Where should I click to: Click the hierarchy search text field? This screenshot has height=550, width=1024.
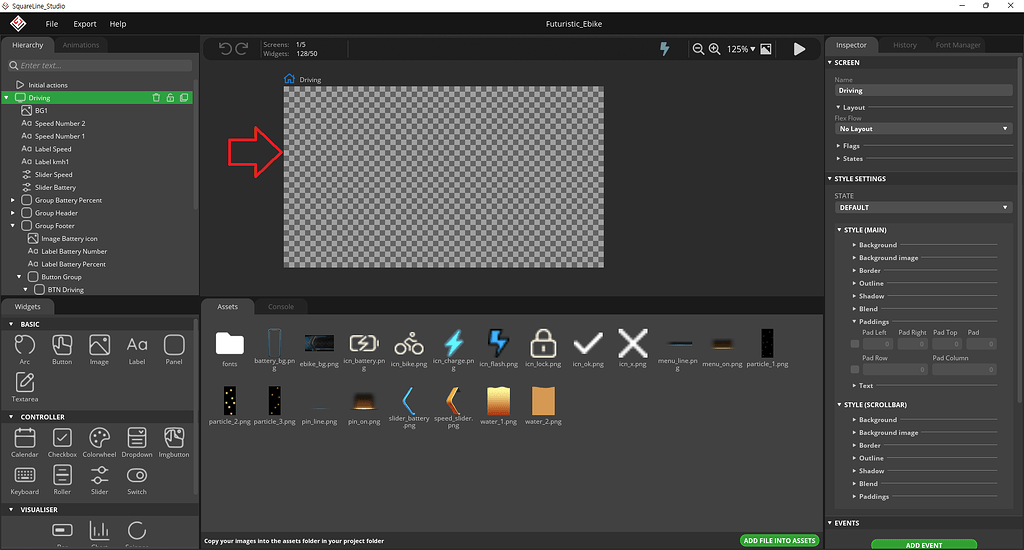point(100,65)
